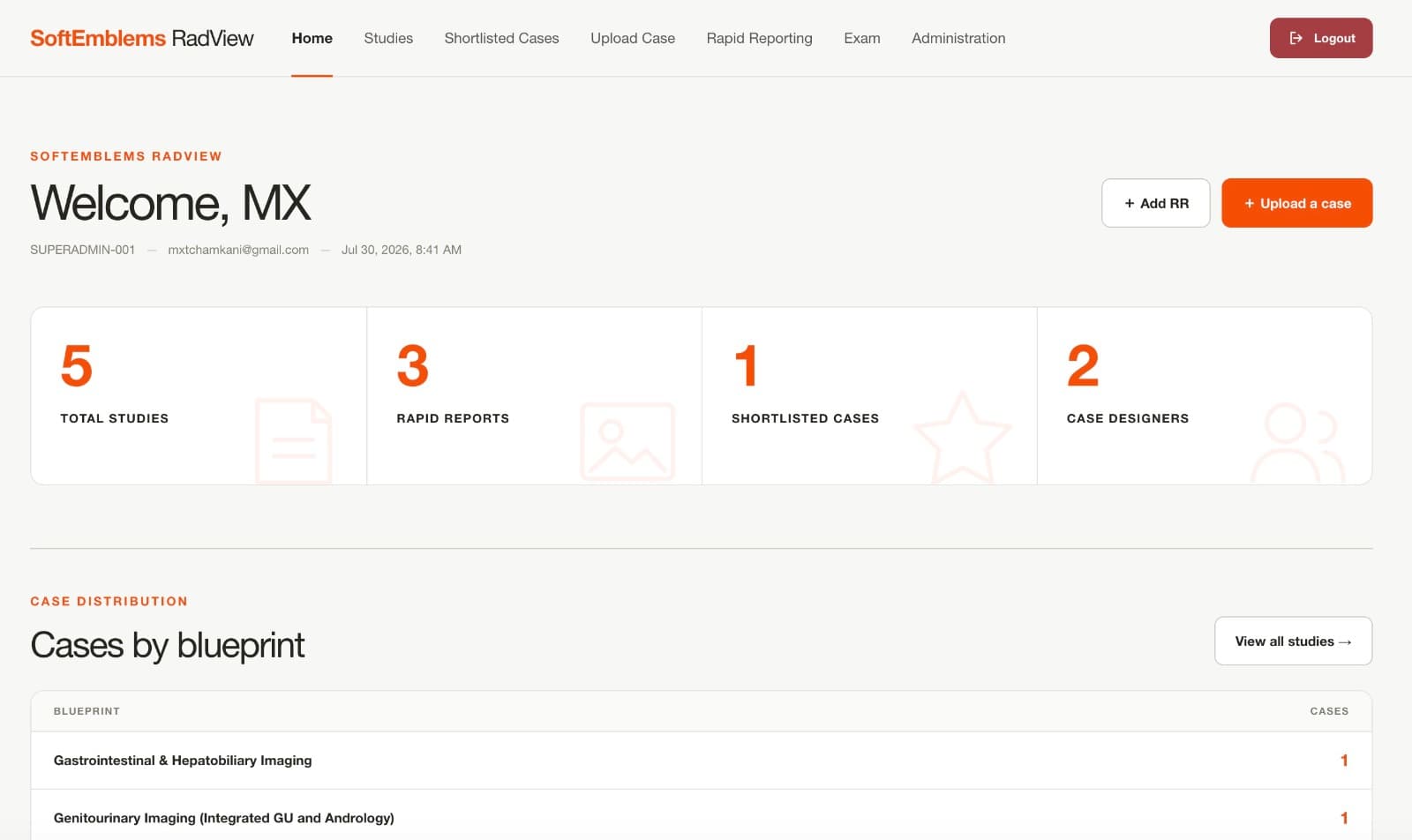Open the Upload Case nav item
The image size is (1412, 840).
633,38
